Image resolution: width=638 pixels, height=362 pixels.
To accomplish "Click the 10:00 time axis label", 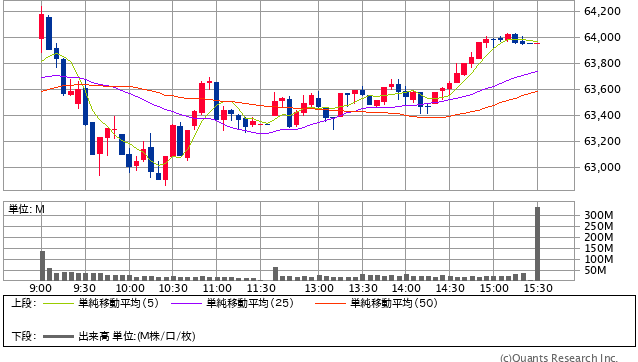I will click(x=130, y=288).
